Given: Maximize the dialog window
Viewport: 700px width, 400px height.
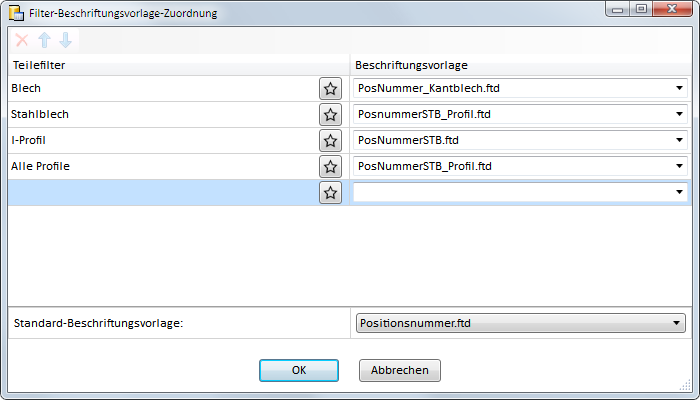Looking at the screenshot, I should coord(642,9).
